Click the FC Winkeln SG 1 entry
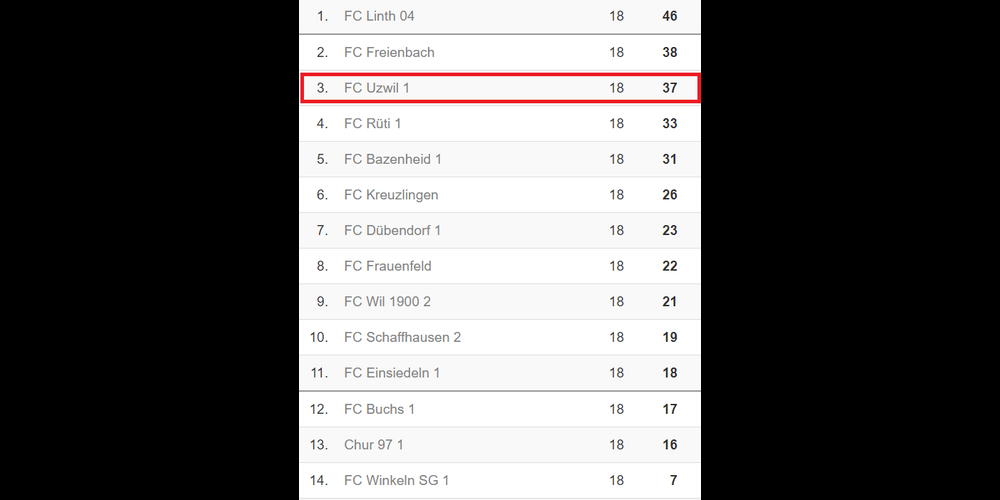Screen dimensions: 1000x500 point(396,480)
